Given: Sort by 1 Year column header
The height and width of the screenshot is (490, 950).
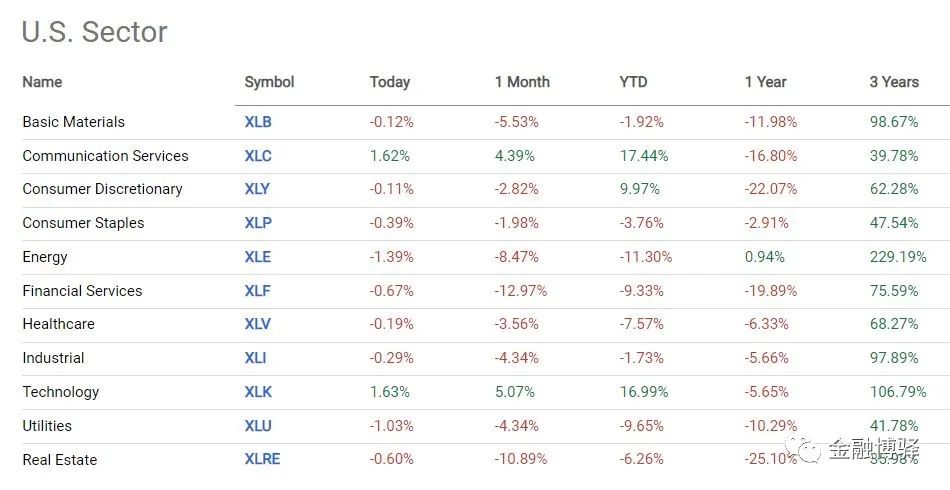Looking at the screenshot, I should [765, 82].
